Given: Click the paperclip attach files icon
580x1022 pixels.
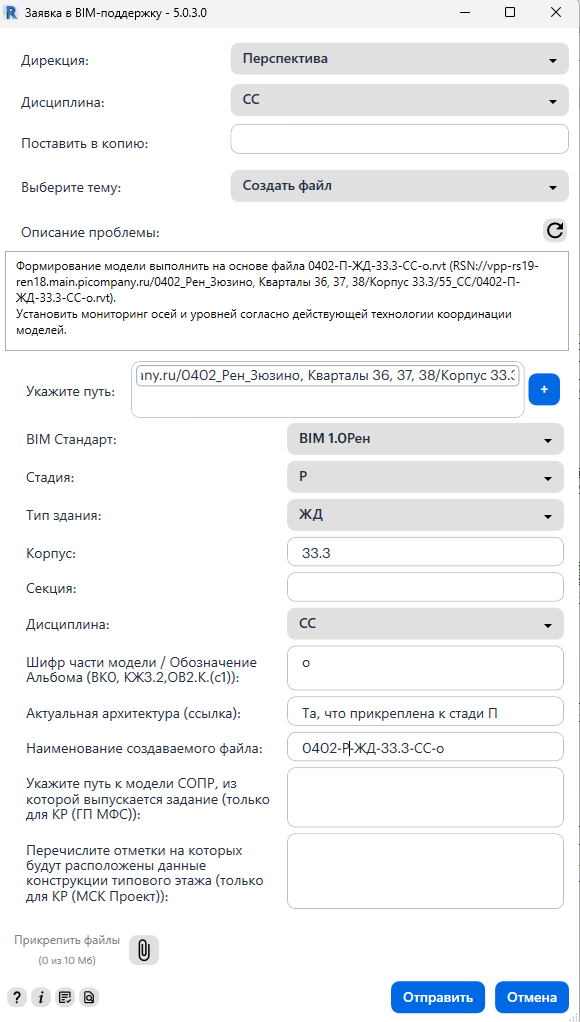Looking at the screenshot, I should click(144, 950).
